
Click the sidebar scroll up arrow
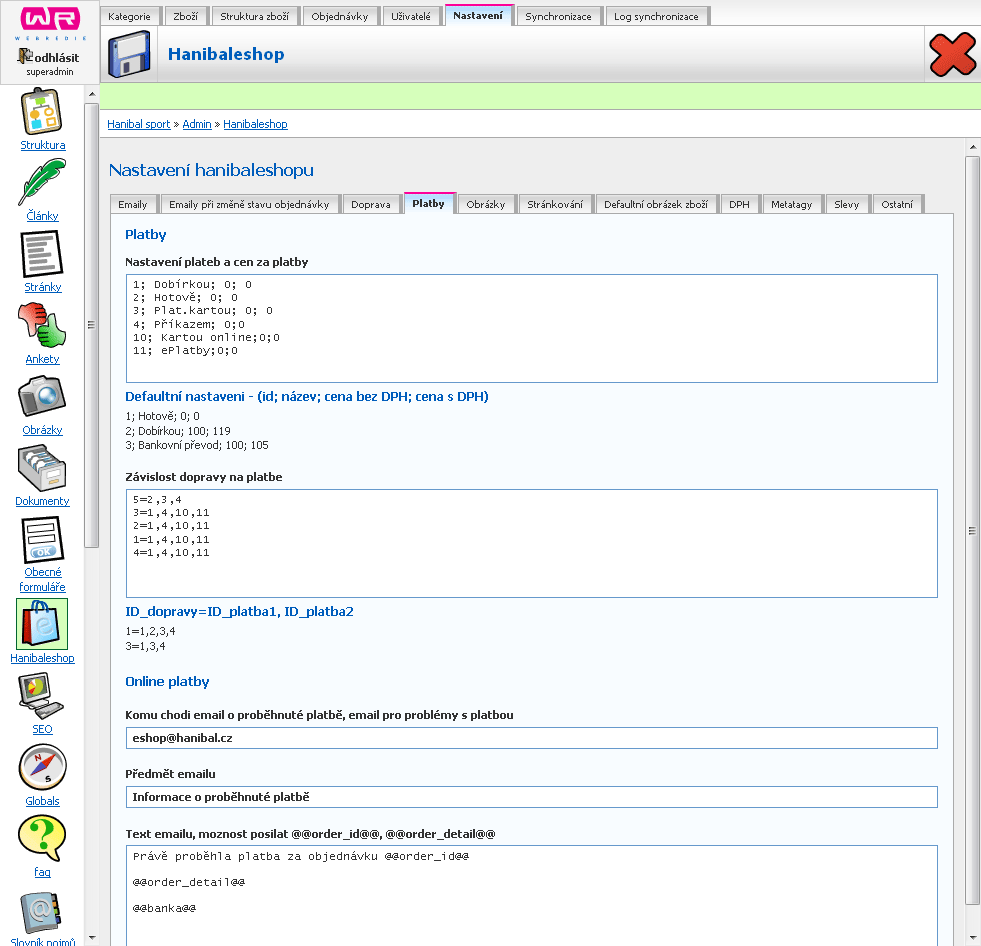click(x=92, y=94)
